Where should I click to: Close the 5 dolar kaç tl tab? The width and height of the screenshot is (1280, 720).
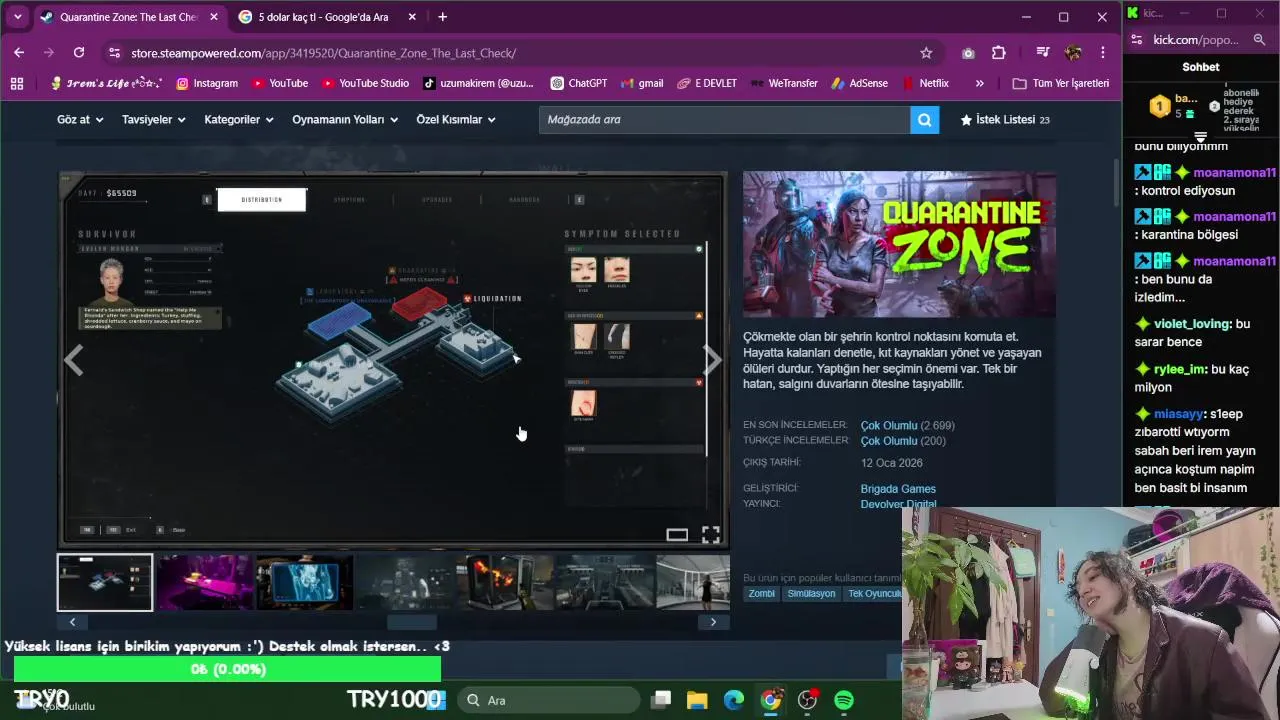[x=411, y=17]
